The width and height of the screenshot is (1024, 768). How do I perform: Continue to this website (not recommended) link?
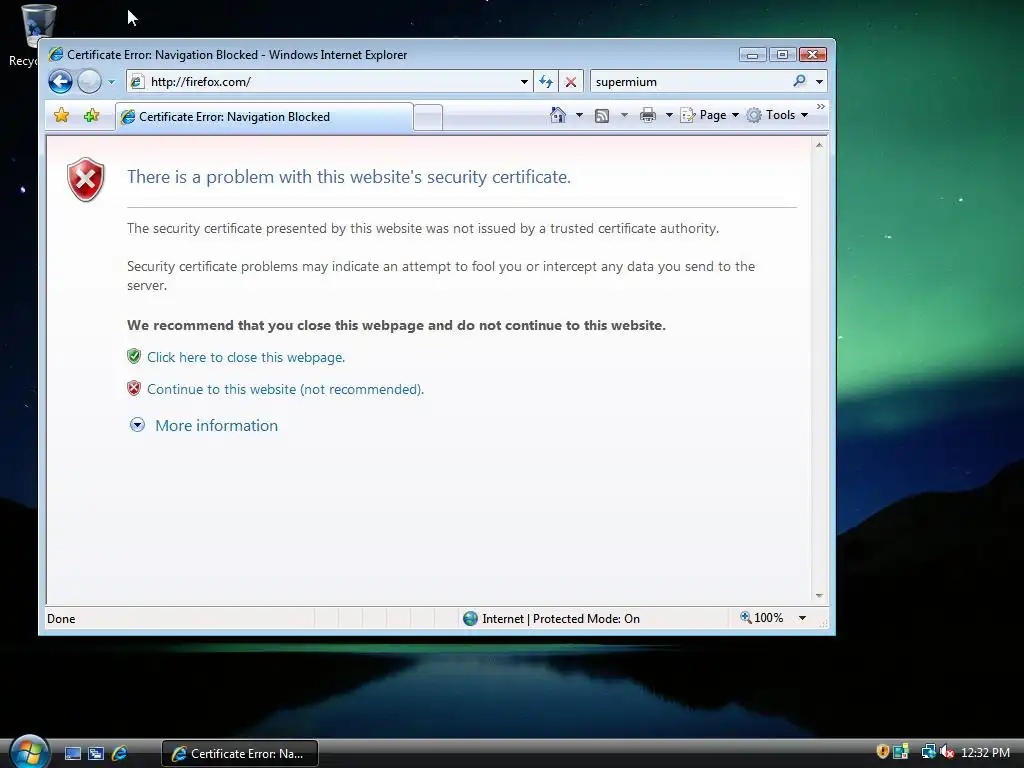click(x=285, y=389)
